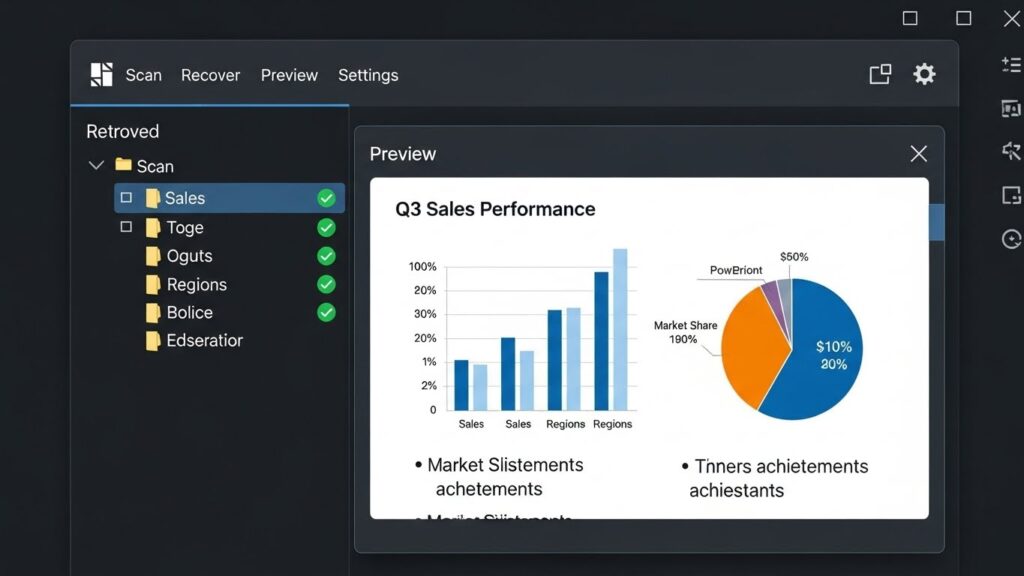Select the Edseratior folder in the tree
The height and width of the screenshot is (576, 1024).
204,341
